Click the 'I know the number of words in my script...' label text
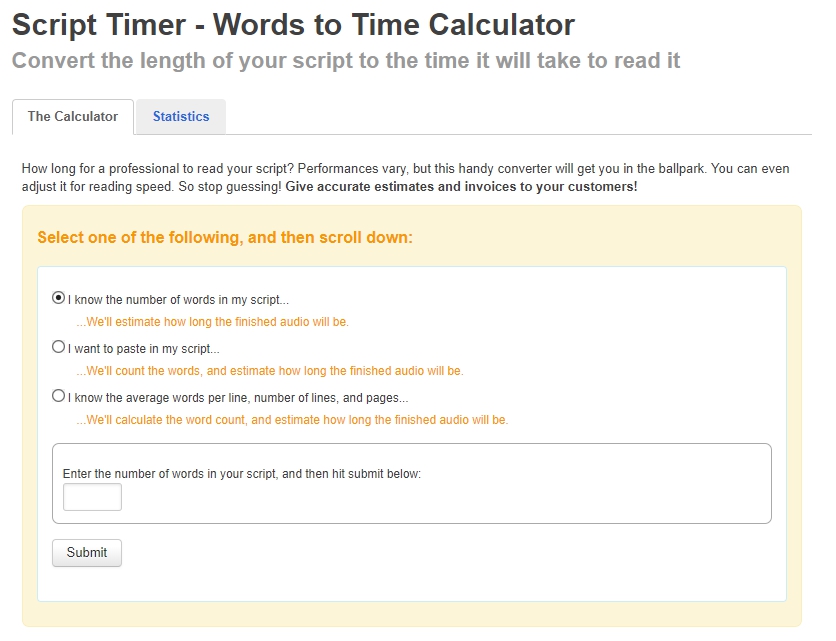This screenshot has height=641, width=836. [x=178, y=299]
